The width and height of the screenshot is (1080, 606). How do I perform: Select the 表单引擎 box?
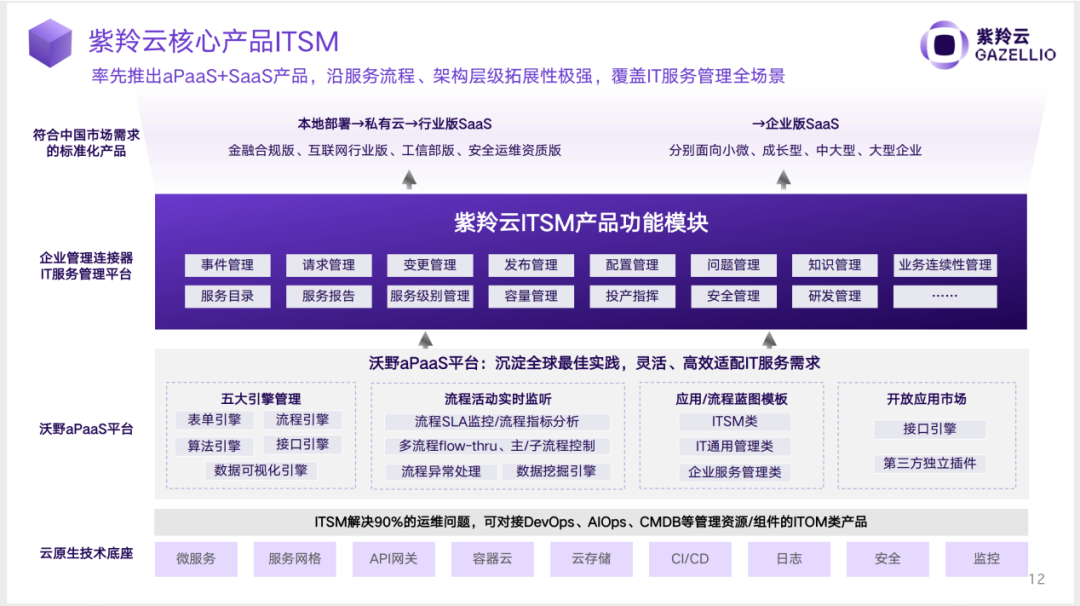pos(214,420)
